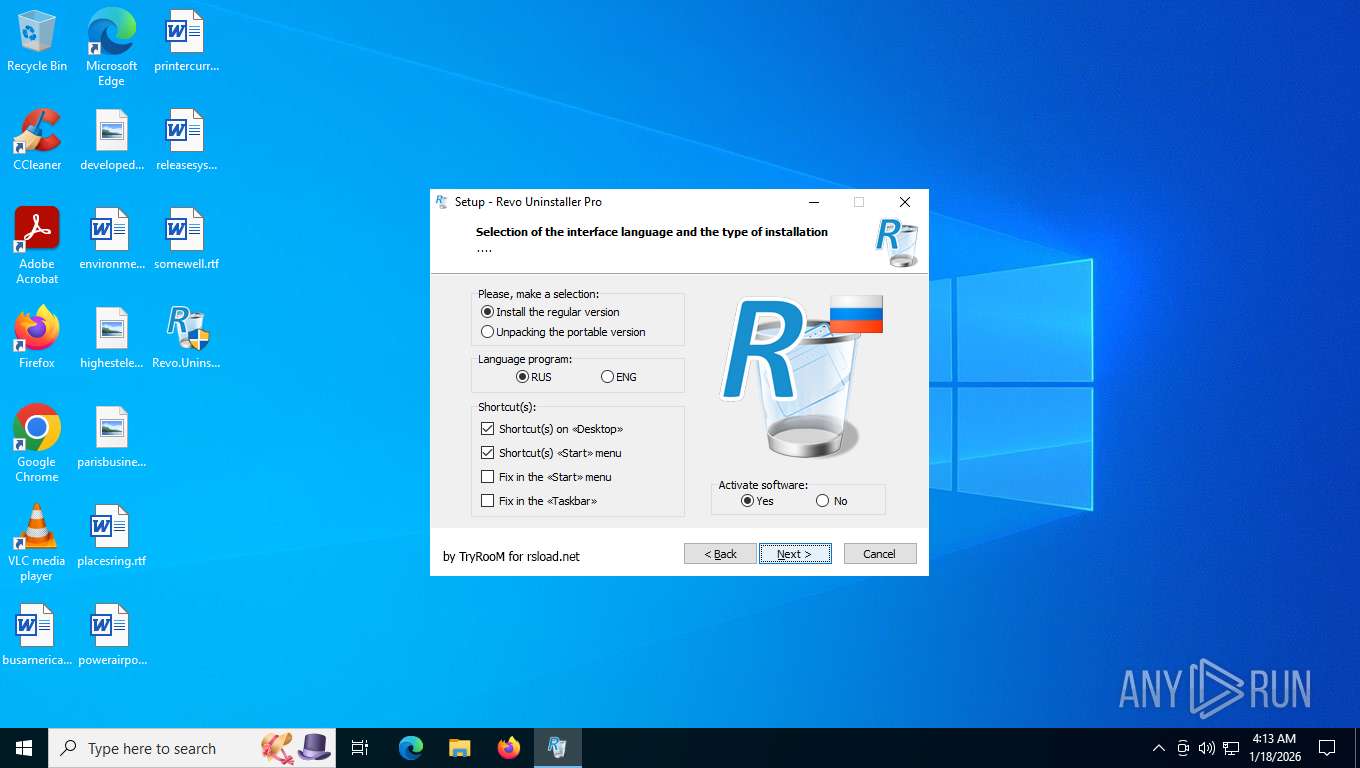The height and width of the screenshot is (768, 1360).
Task: Launch the Adobe Acrobat desktop shortcut
Action: [37, 245]
